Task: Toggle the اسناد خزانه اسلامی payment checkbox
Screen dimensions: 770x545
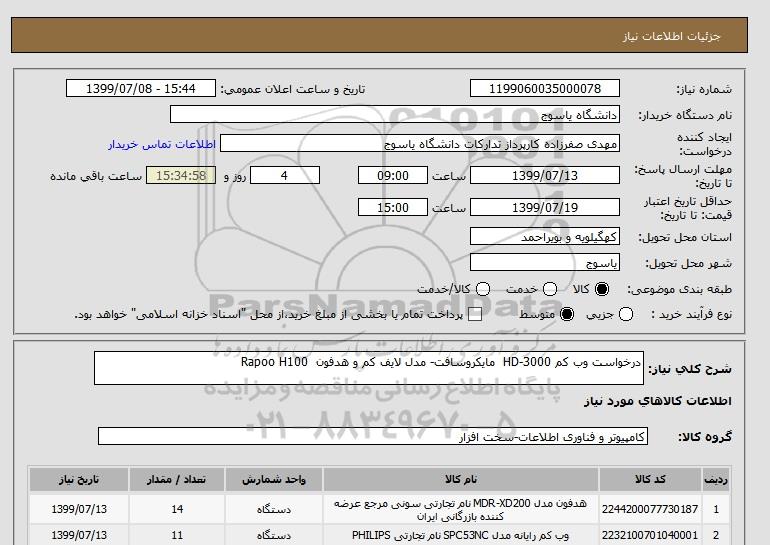Action: coord(475,315)
